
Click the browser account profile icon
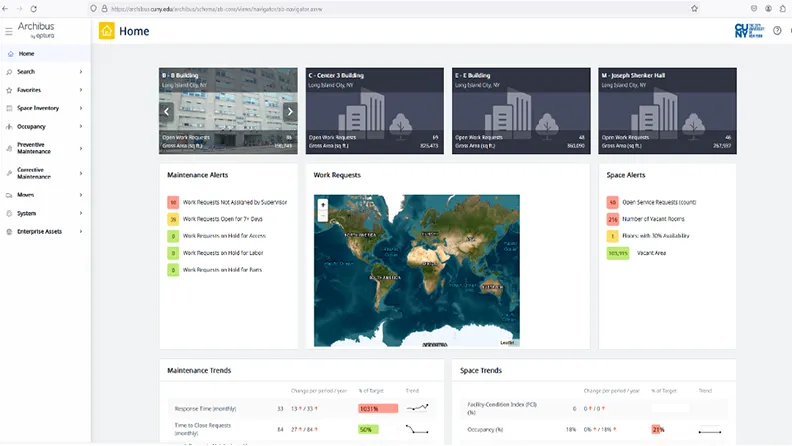[x=768, y=9]
